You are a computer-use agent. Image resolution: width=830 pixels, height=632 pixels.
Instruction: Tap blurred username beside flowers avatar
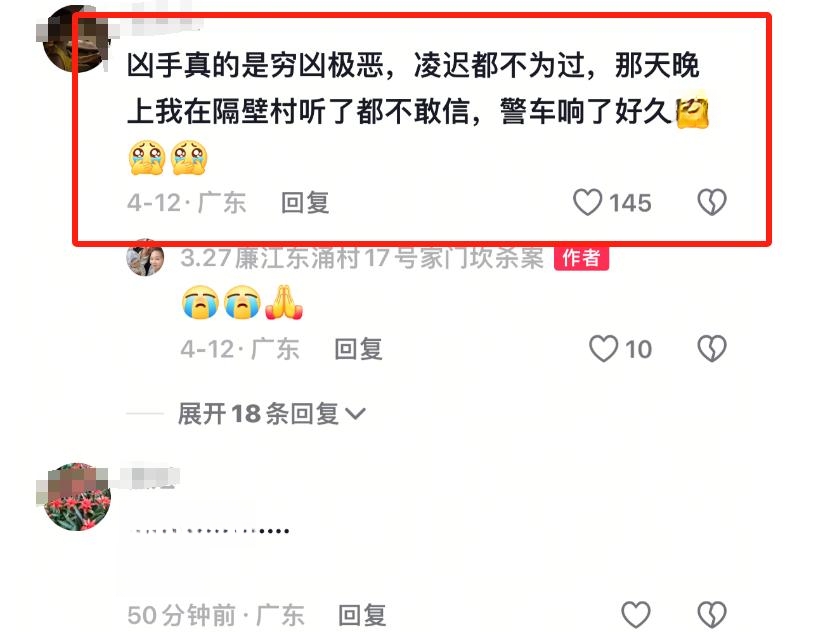point(149,477)
